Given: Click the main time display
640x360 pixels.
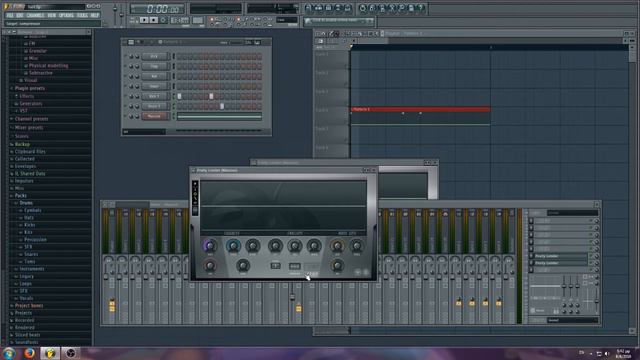Looking at the screenshot, I should [x=158, y=9].
